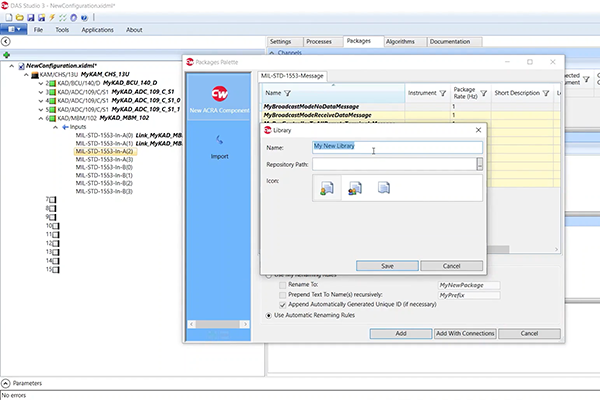
Task: Filter the Package Rate column
Action: click(484, 93)
